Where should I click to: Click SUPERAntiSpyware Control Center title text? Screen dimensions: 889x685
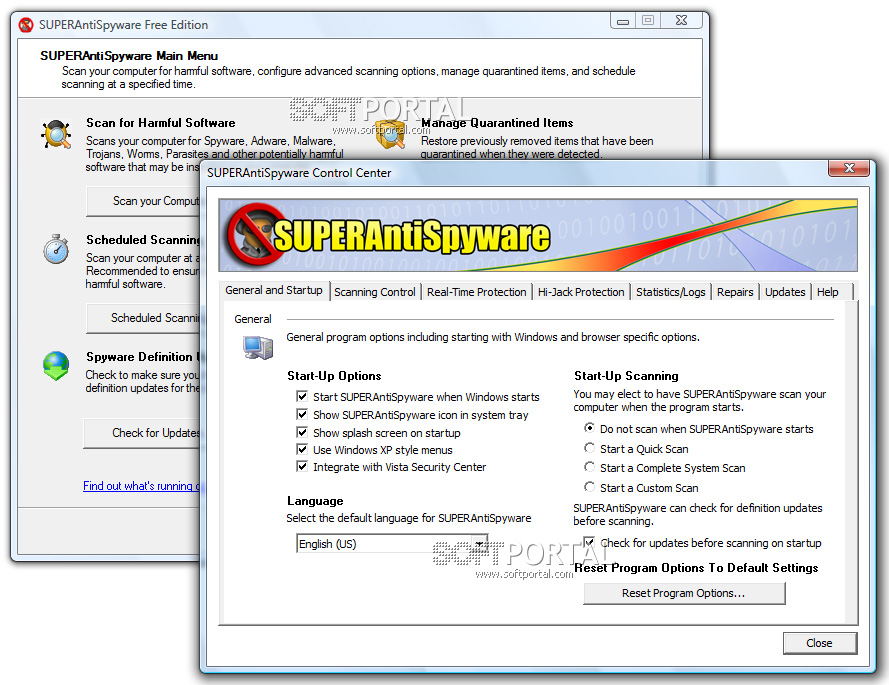pos(299,173)
